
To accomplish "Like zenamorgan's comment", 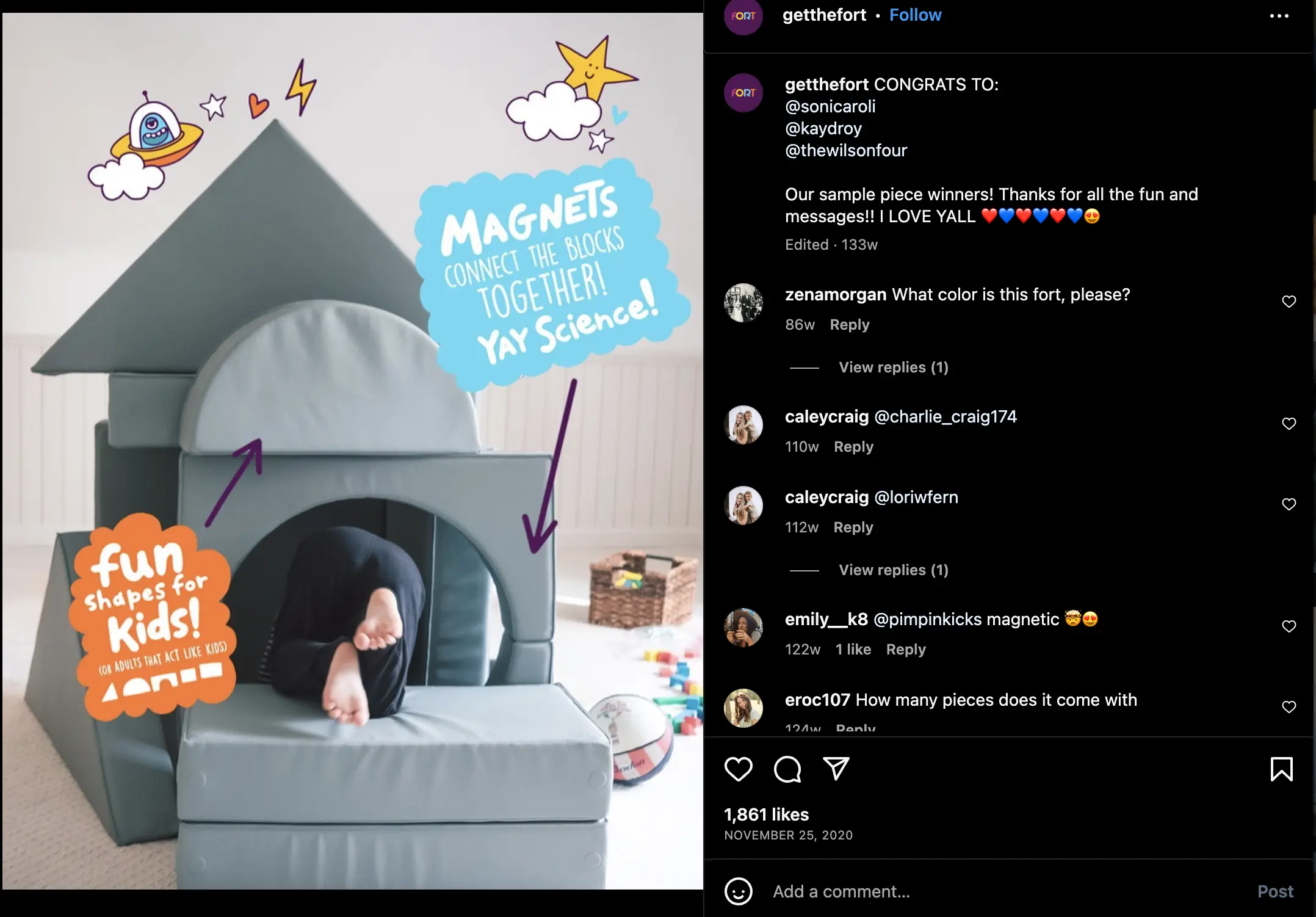I will click(x=1289, y=302).
